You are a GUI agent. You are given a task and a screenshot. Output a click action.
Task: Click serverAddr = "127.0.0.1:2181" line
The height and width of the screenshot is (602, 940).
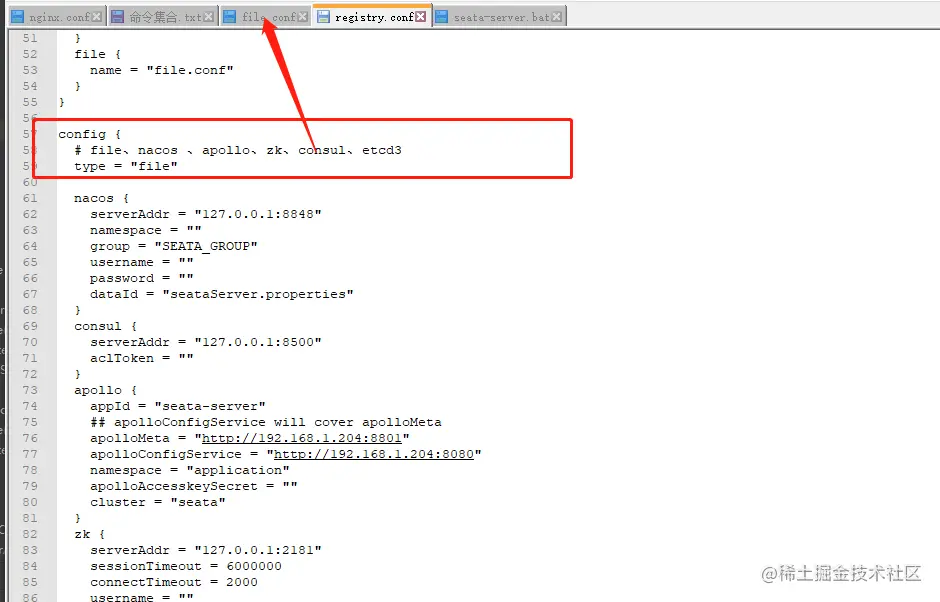tap(206, 550)
